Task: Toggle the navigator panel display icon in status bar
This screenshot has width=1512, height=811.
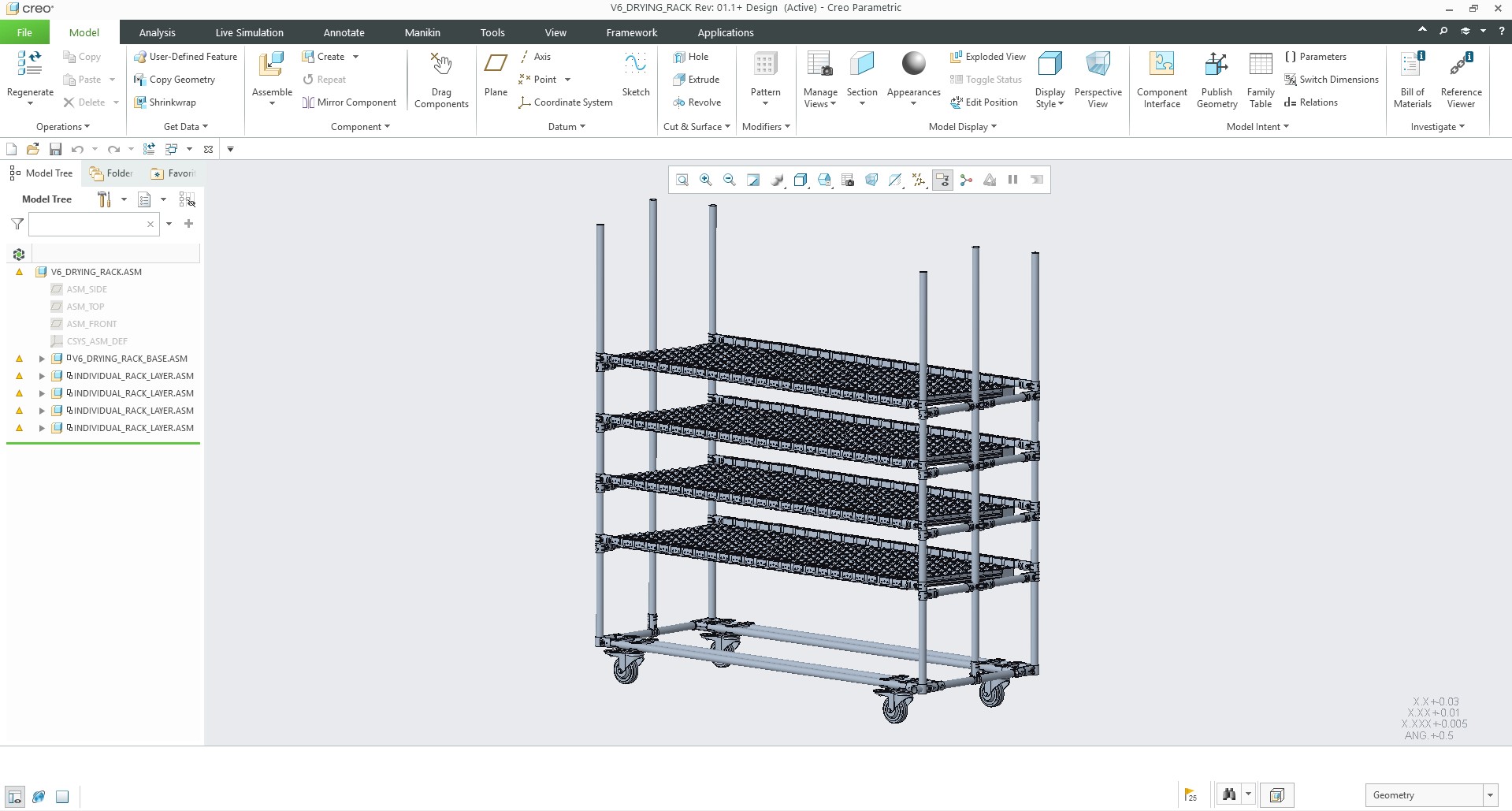Action: [x=14, y=796]
